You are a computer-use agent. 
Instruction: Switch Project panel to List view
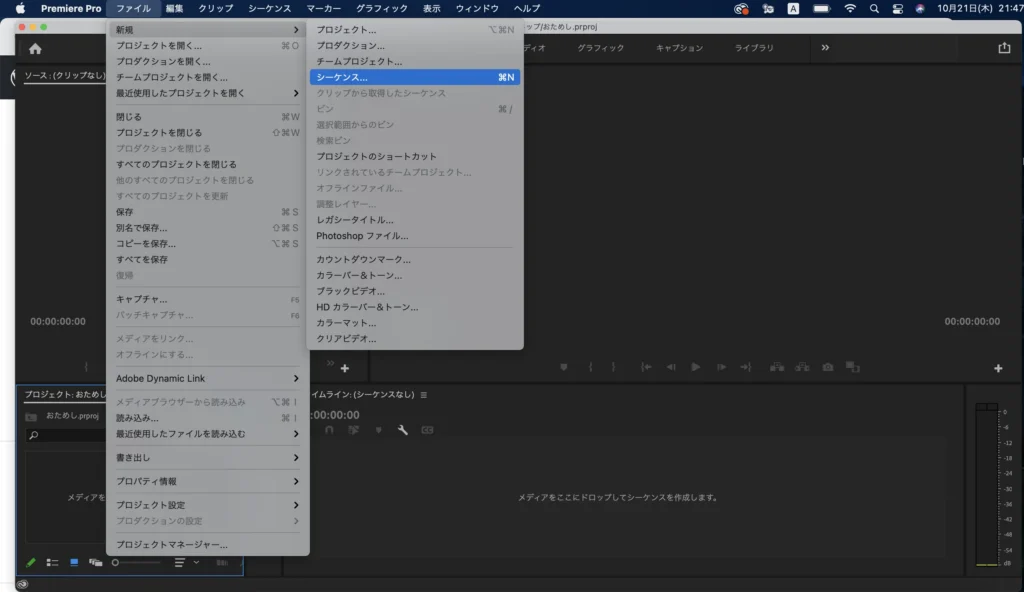click(x=53, y=563)
